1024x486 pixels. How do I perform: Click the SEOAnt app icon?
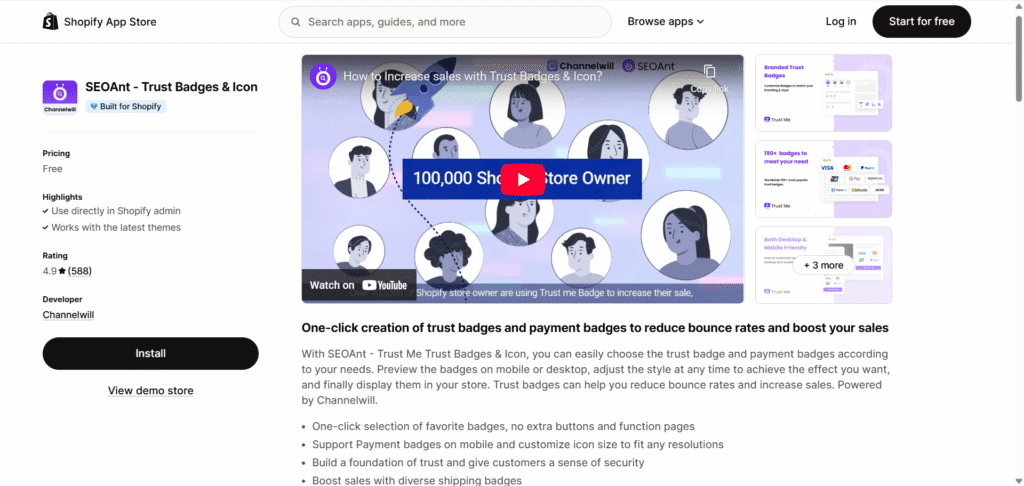point(59,97)
